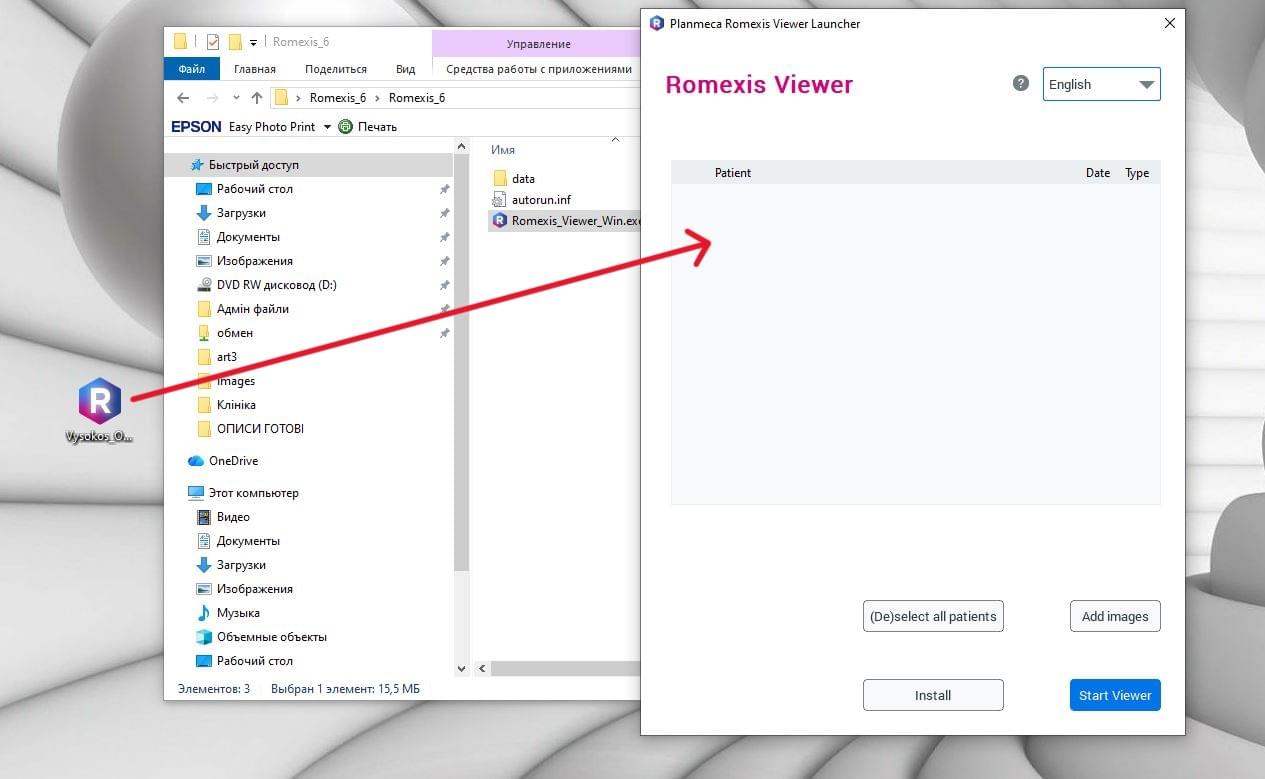
Task: Click the Add images button
Action: (x=1114, y=616)
